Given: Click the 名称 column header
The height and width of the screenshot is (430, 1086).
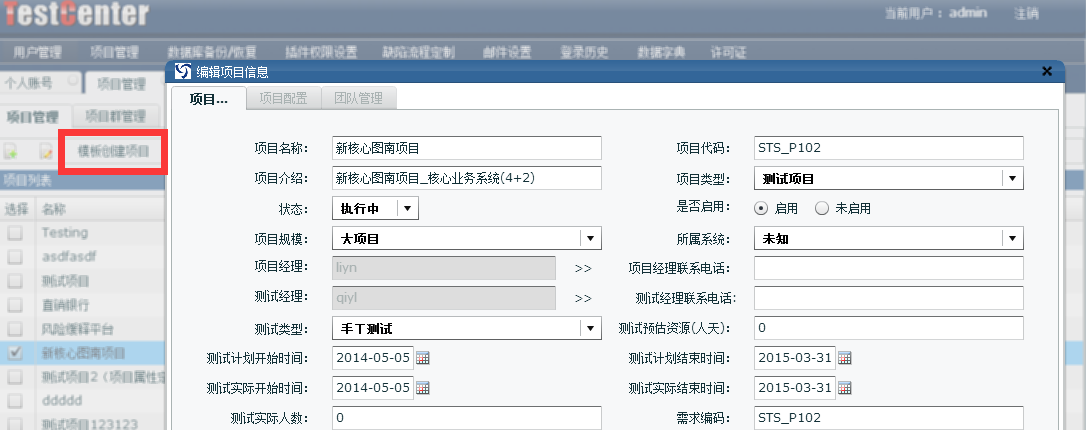Looking at the screenshot, I should coord(53,209).
